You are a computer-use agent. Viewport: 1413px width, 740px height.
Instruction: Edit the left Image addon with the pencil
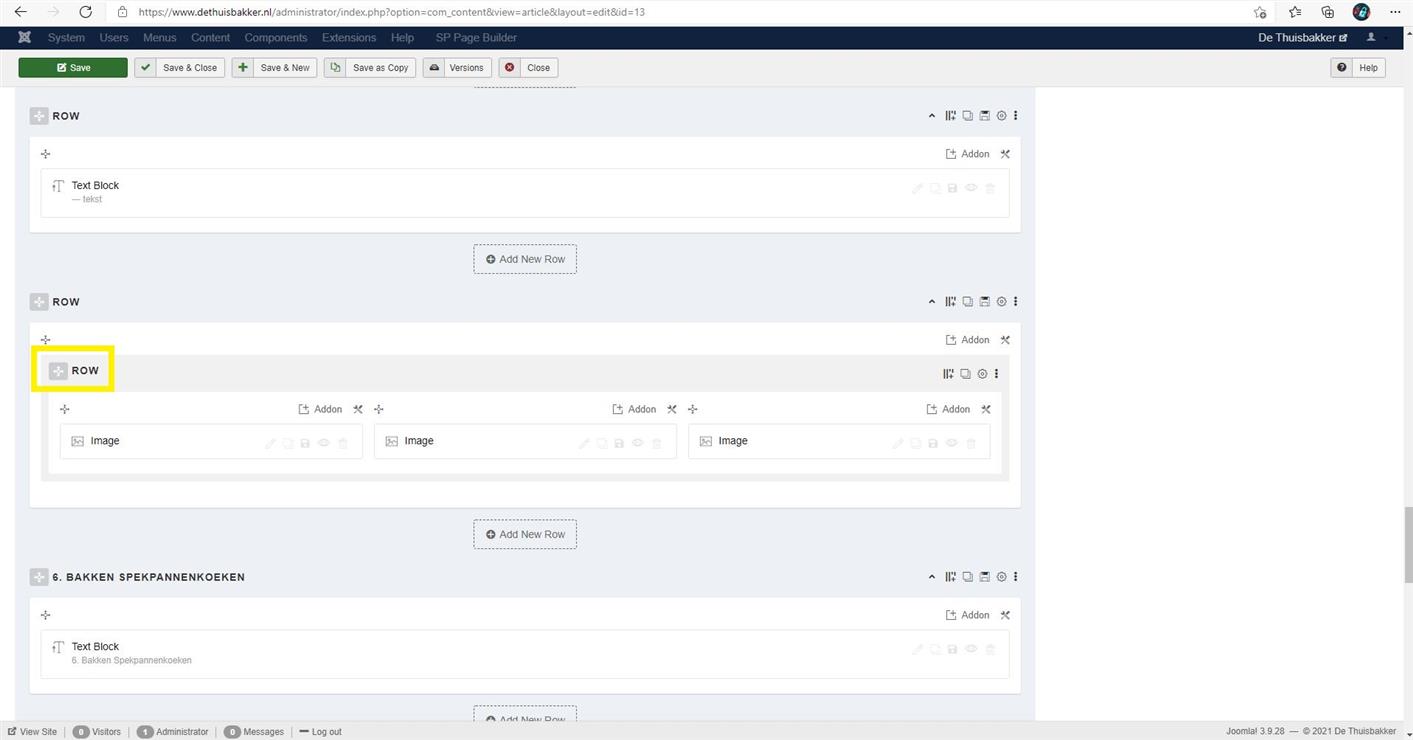click(270, 443)
